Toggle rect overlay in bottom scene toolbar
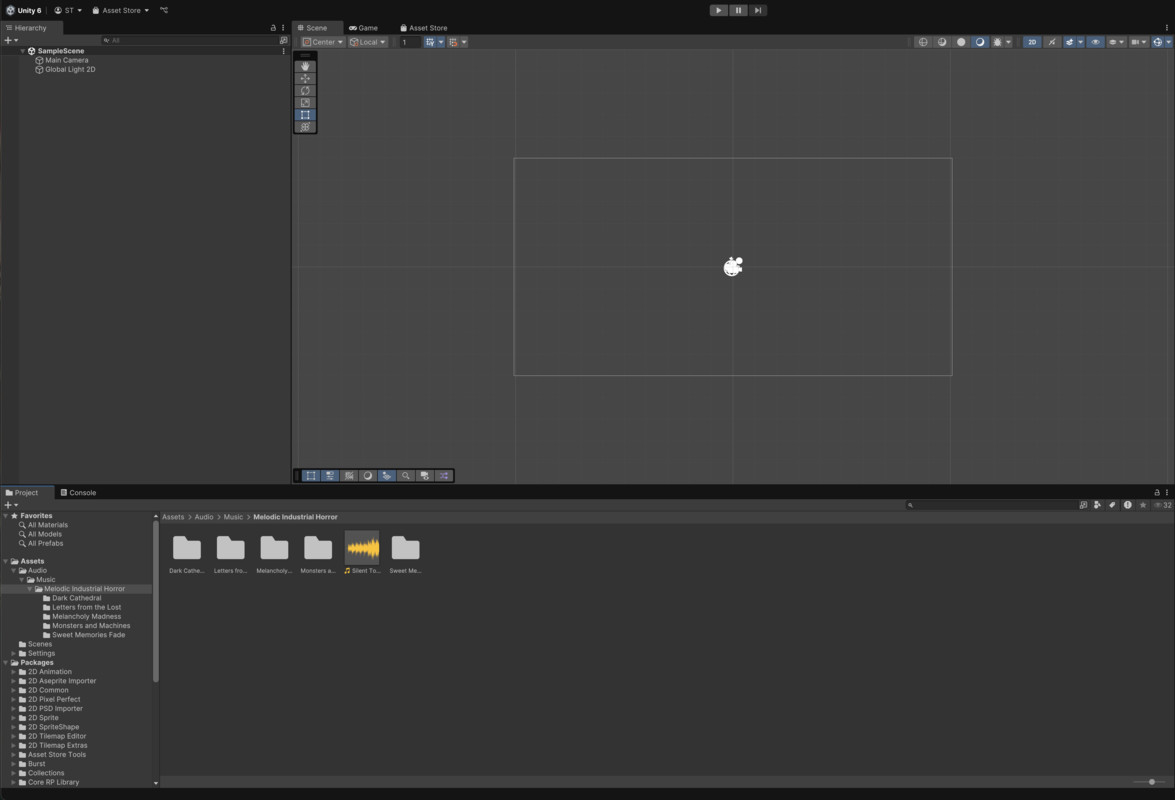Screen dimensions: 1175x800 tap(310, 476)
